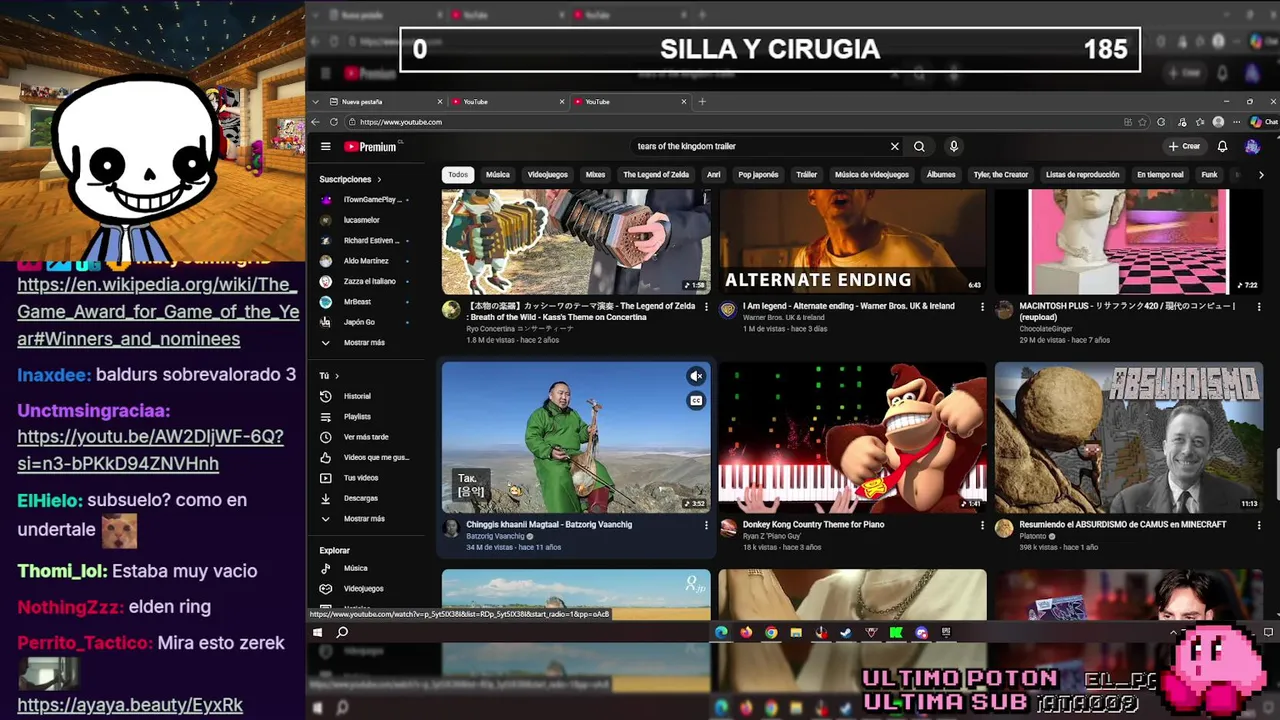The height and width of the screenshot is (720, 1280).
Task: Click the search magnifier button
Action: (x=919, y=146)
